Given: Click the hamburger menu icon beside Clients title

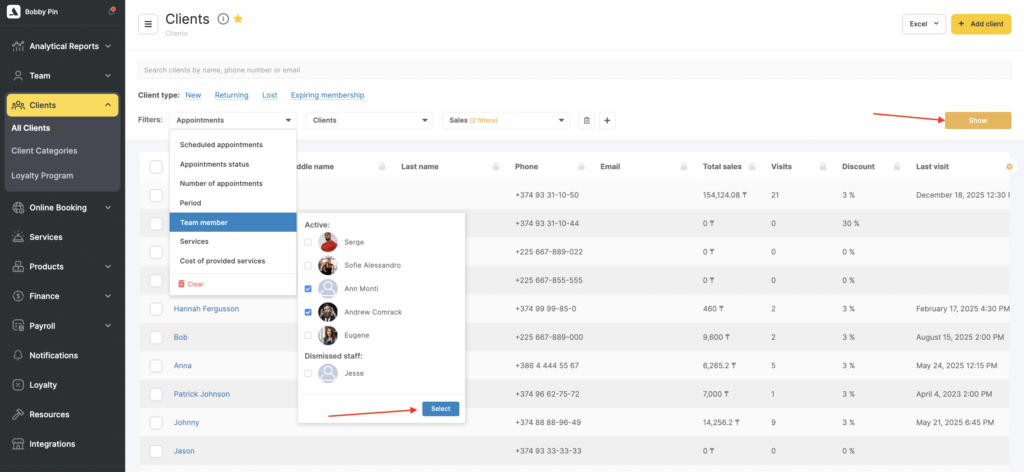Looking at the screenshot, I should [x=148, y=24].
